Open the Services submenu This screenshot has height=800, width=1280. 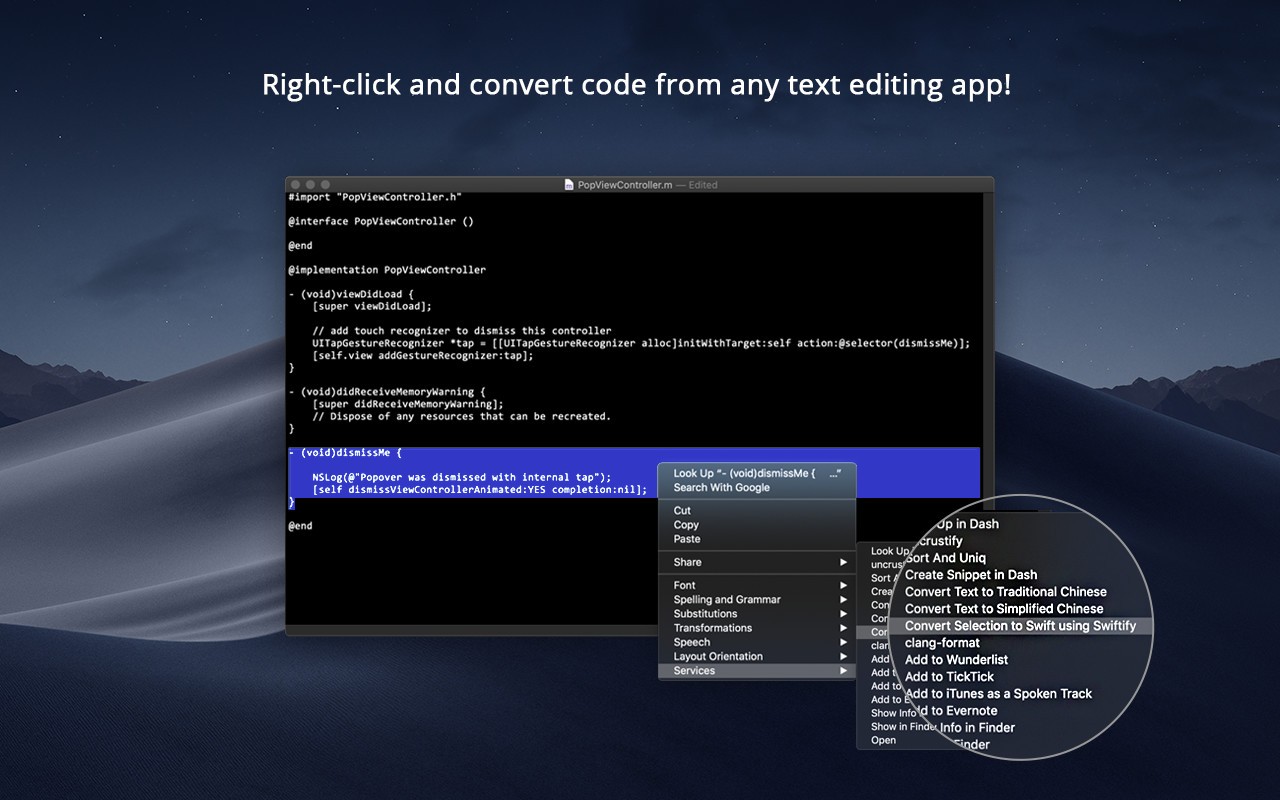pos(700,670)
